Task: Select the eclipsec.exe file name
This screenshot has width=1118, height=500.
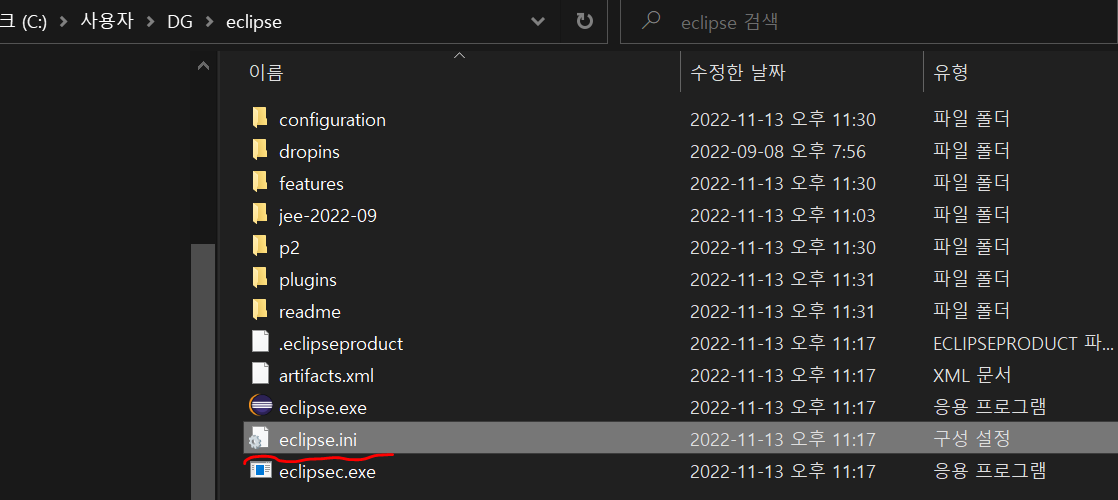Action: (327, 472)
